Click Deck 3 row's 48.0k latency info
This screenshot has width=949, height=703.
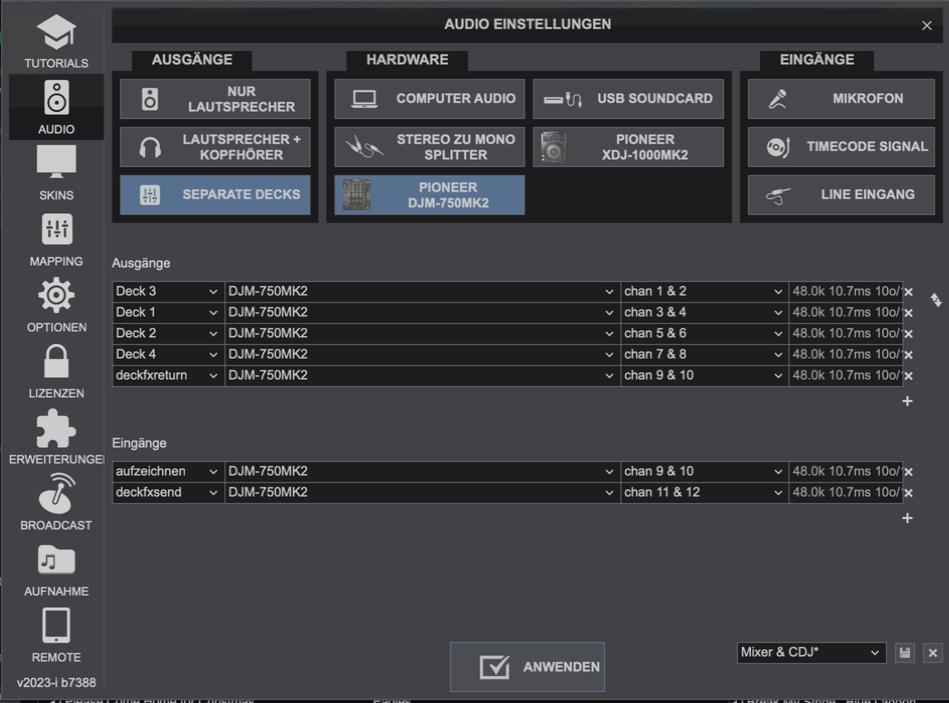pos(846,292)
